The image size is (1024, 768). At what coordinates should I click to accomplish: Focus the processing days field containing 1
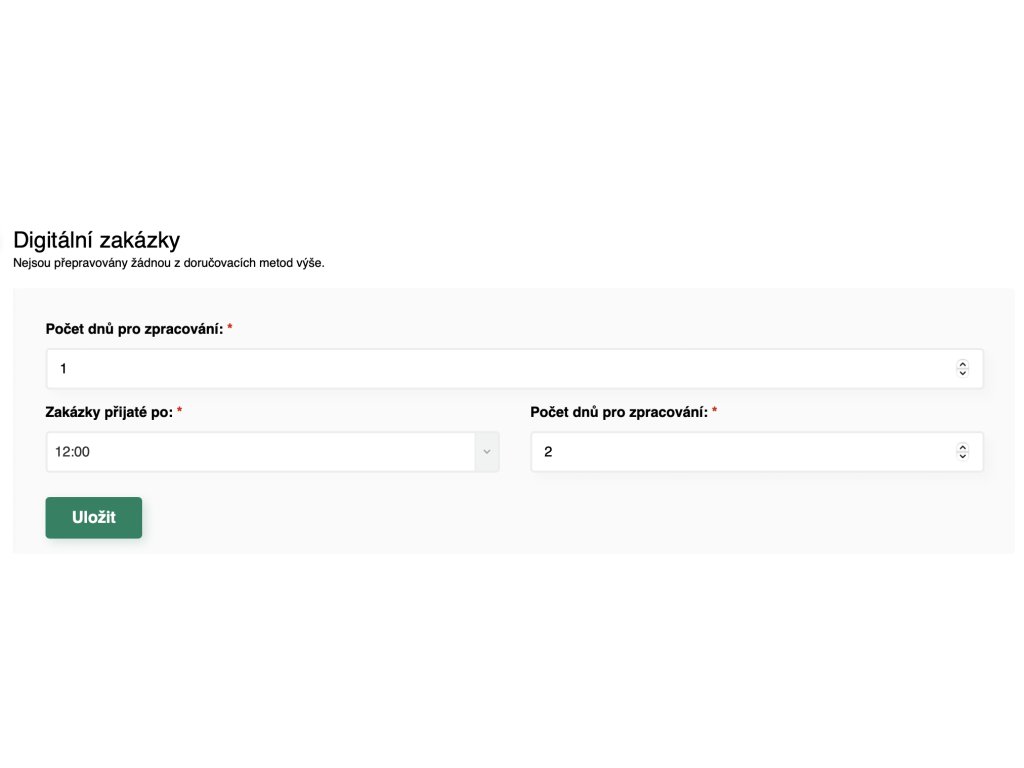pos(515,368)
